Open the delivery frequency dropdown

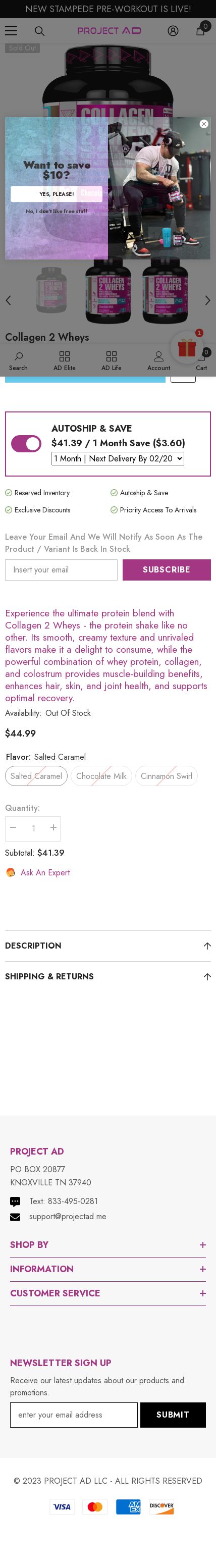[x=118, y=458]
